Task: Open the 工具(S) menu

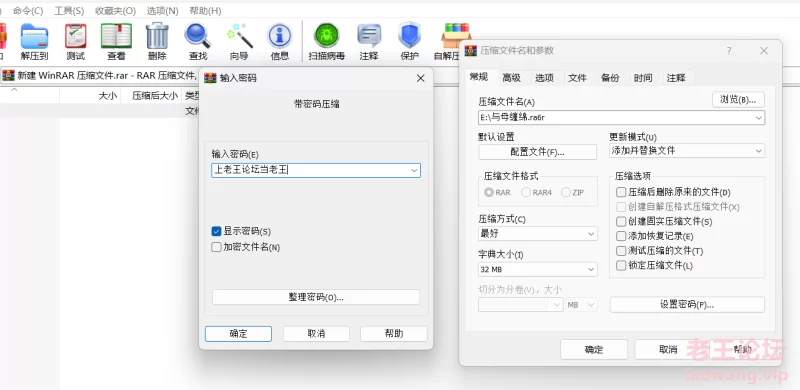Action: point(69,11)
